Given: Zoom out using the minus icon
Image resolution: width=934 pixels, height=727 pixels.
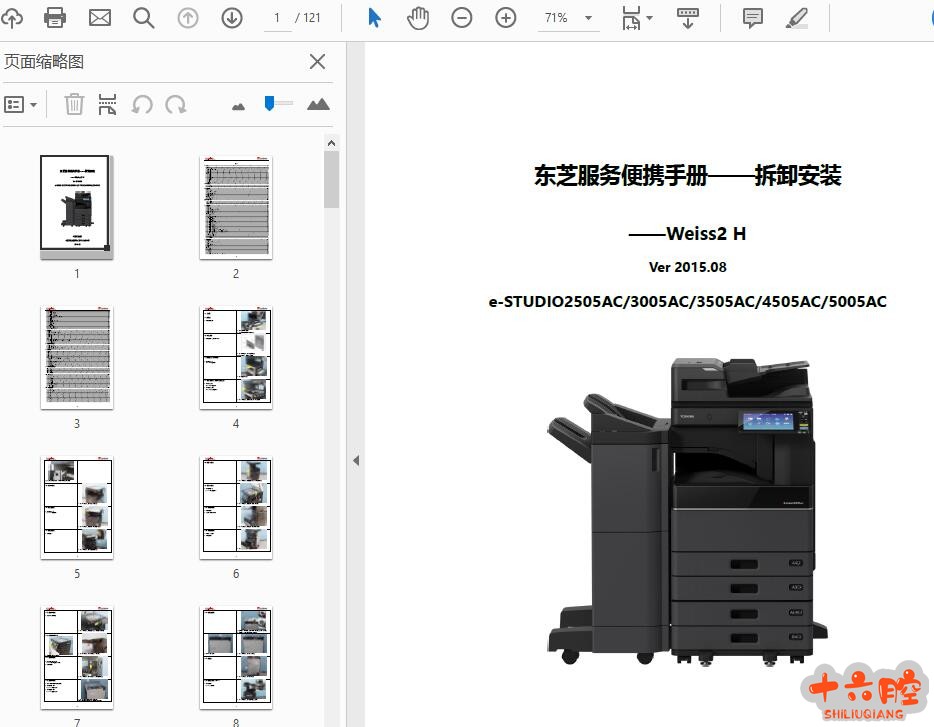Looking at the screenshot, I should (461, 18).
